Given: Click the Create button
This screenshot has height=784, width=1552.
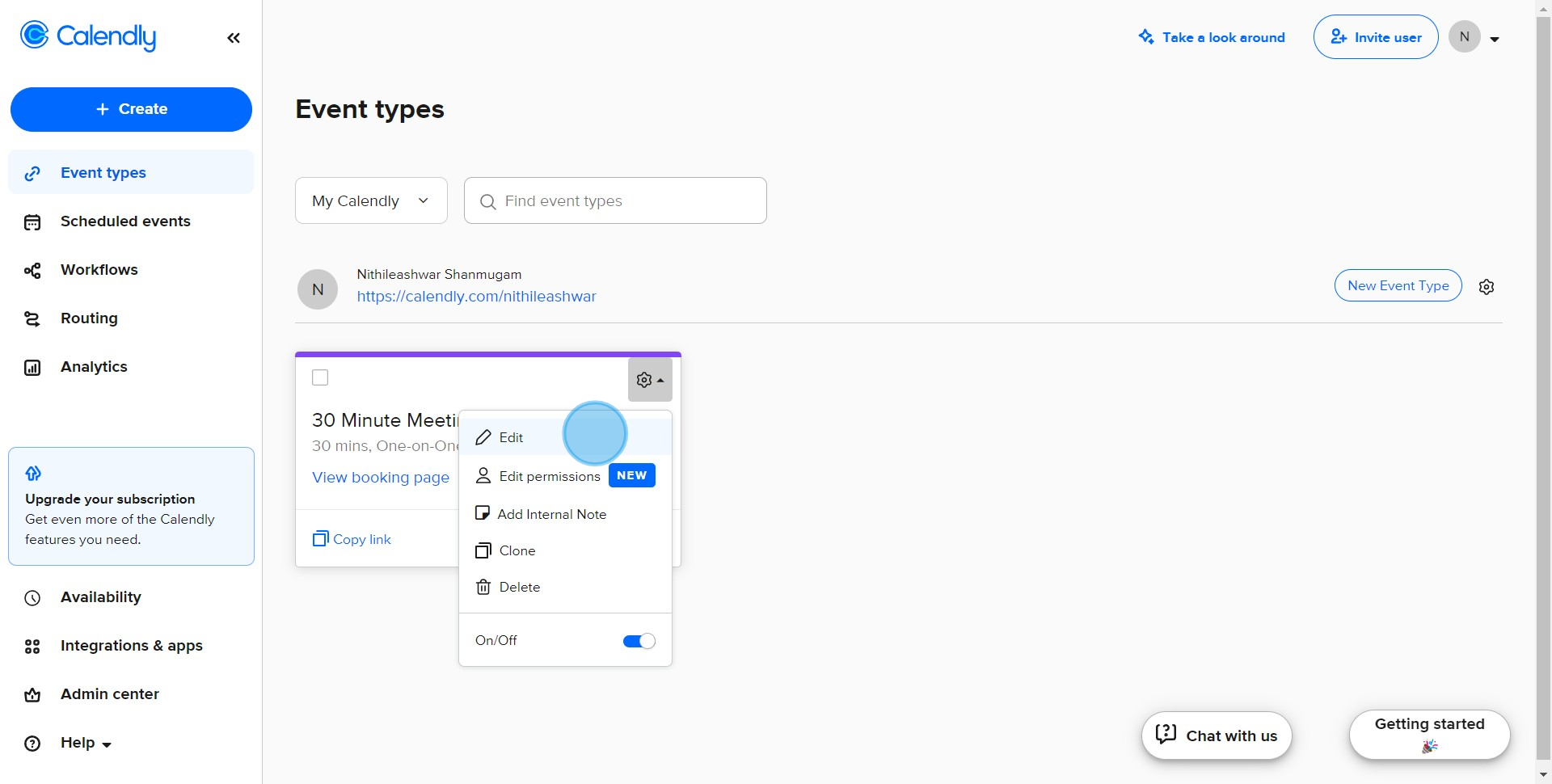Looking at the screenshot, I should (x=131, y=109).
